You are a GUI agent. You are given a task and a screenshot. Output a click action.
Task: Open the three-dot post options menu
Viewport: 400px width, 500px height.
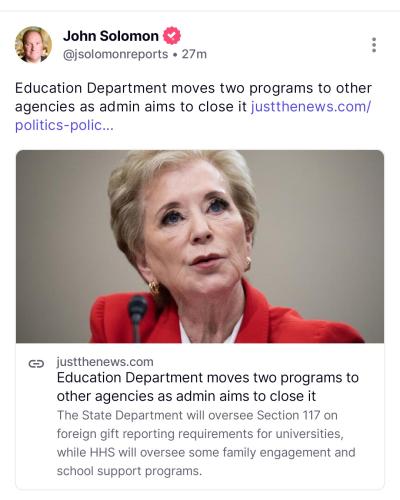pyautogui.click(x=374, y=45)
